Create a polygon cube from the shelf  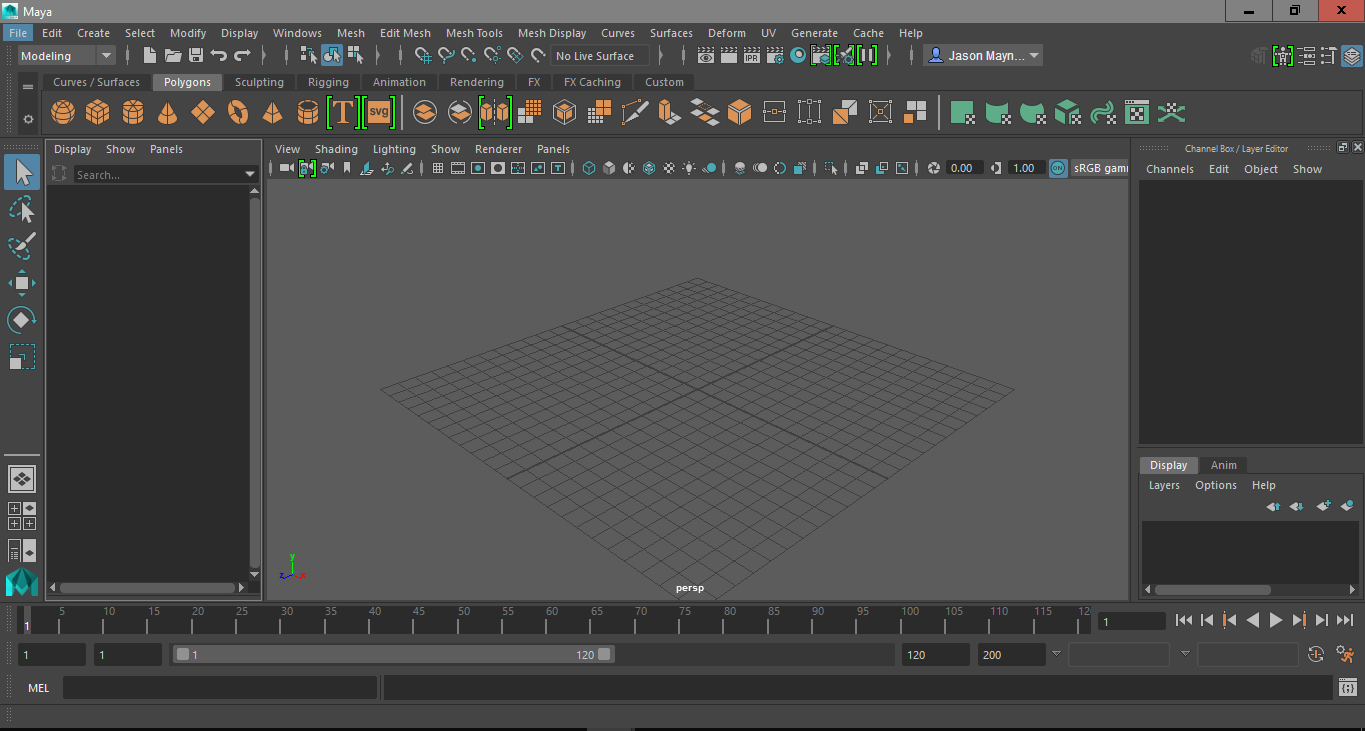click(x=97, y=112)
